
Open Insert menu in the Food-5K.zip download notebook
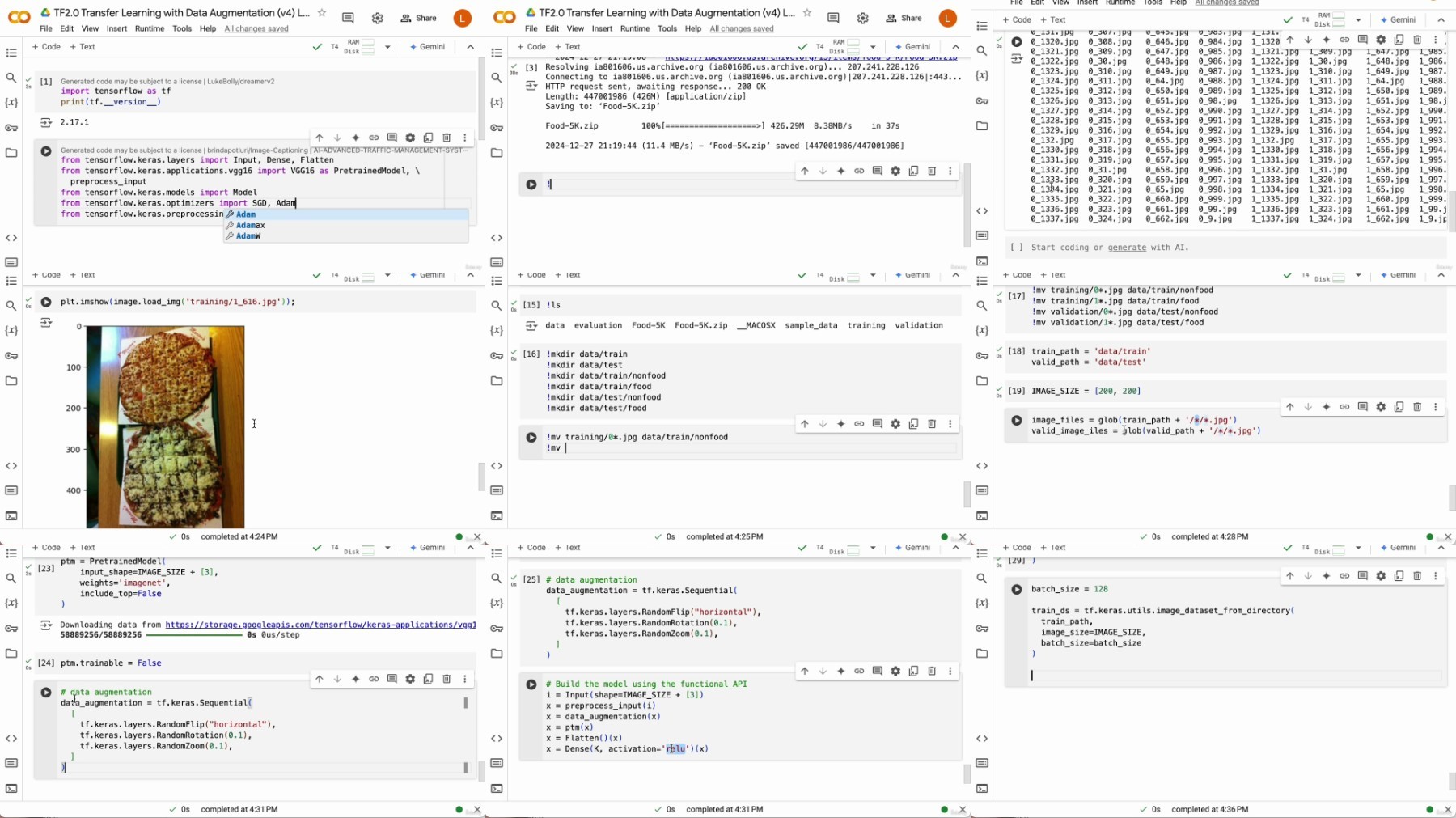point(603,28)
